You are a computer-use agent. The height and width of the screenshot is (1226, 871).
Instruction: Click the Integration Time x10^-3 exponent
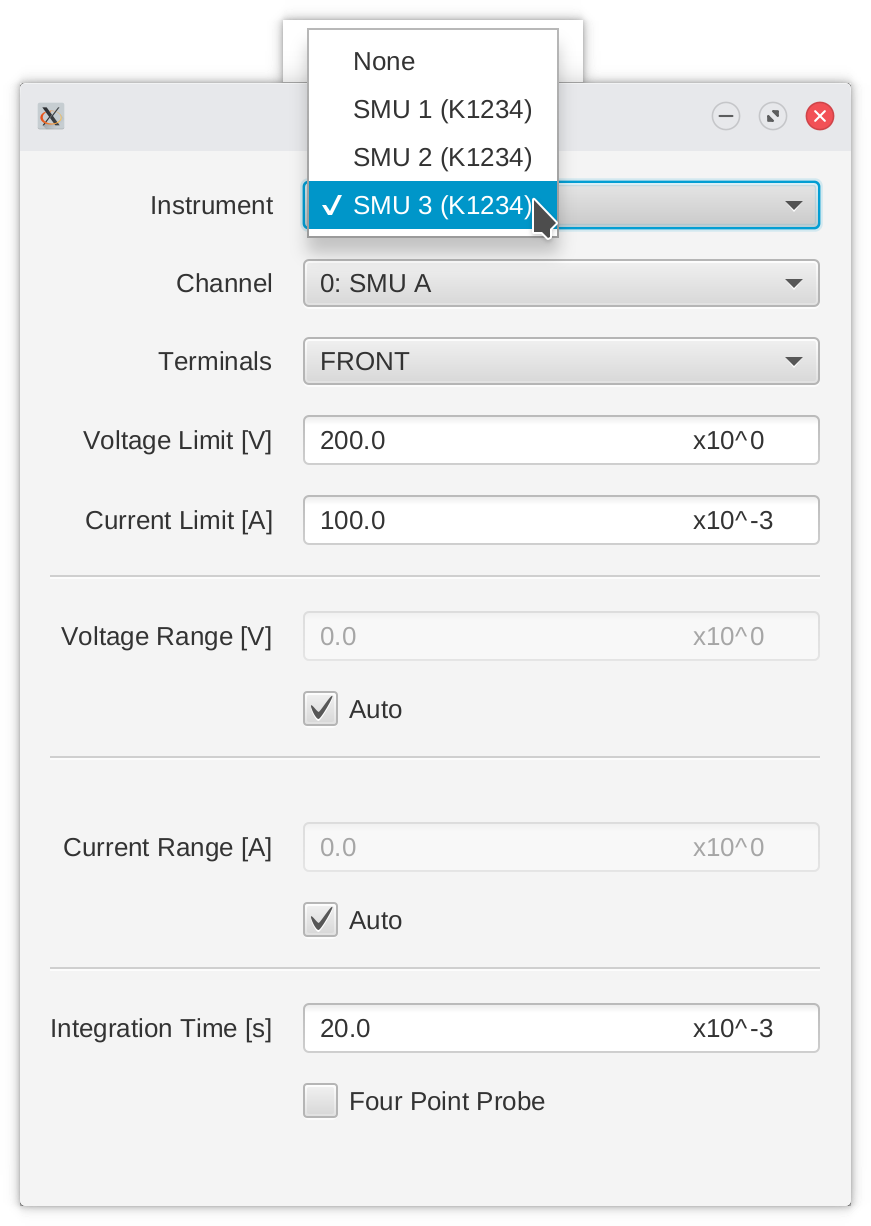[x=732, y=1028]
